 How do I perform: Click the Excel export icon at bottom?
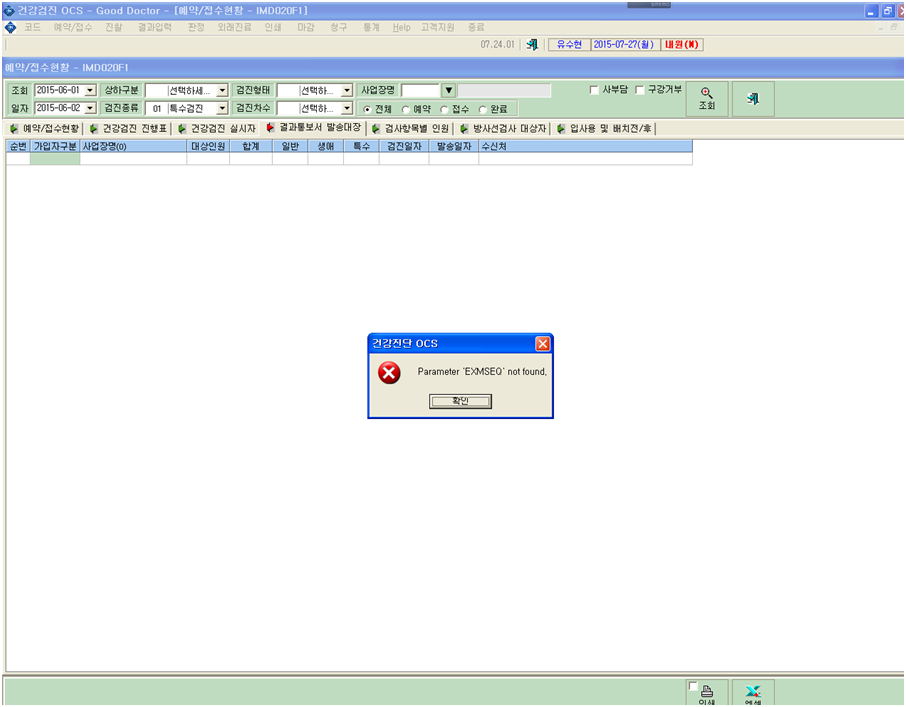(753, 692)
